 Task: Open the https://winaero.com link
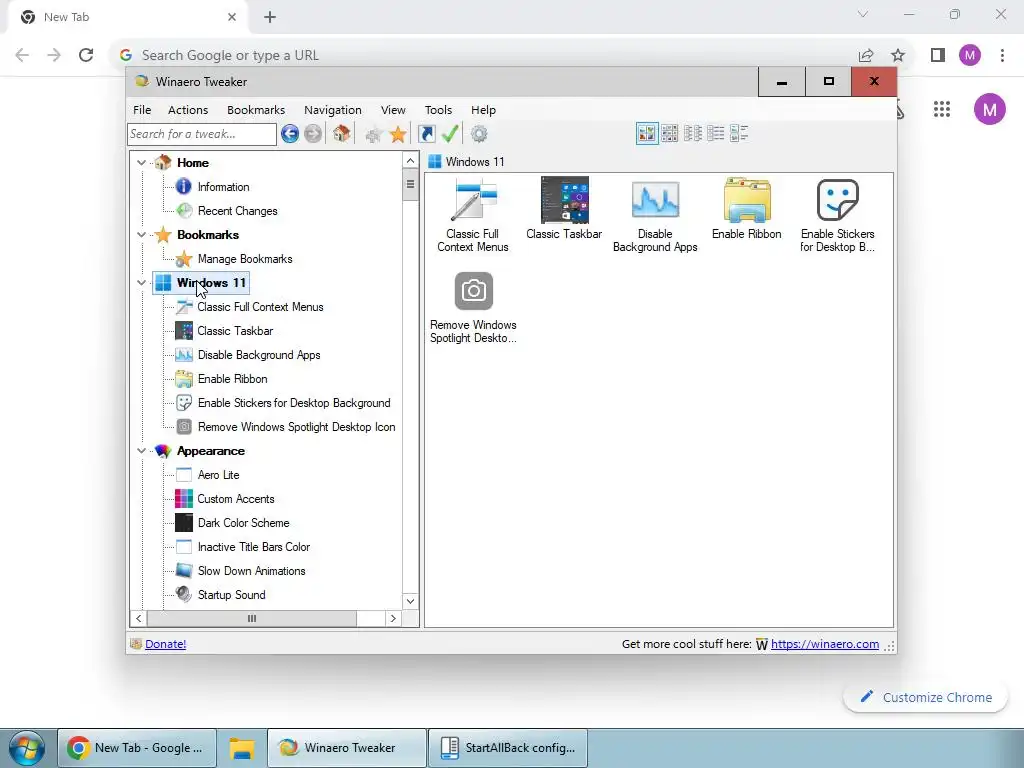pos(825,644)
